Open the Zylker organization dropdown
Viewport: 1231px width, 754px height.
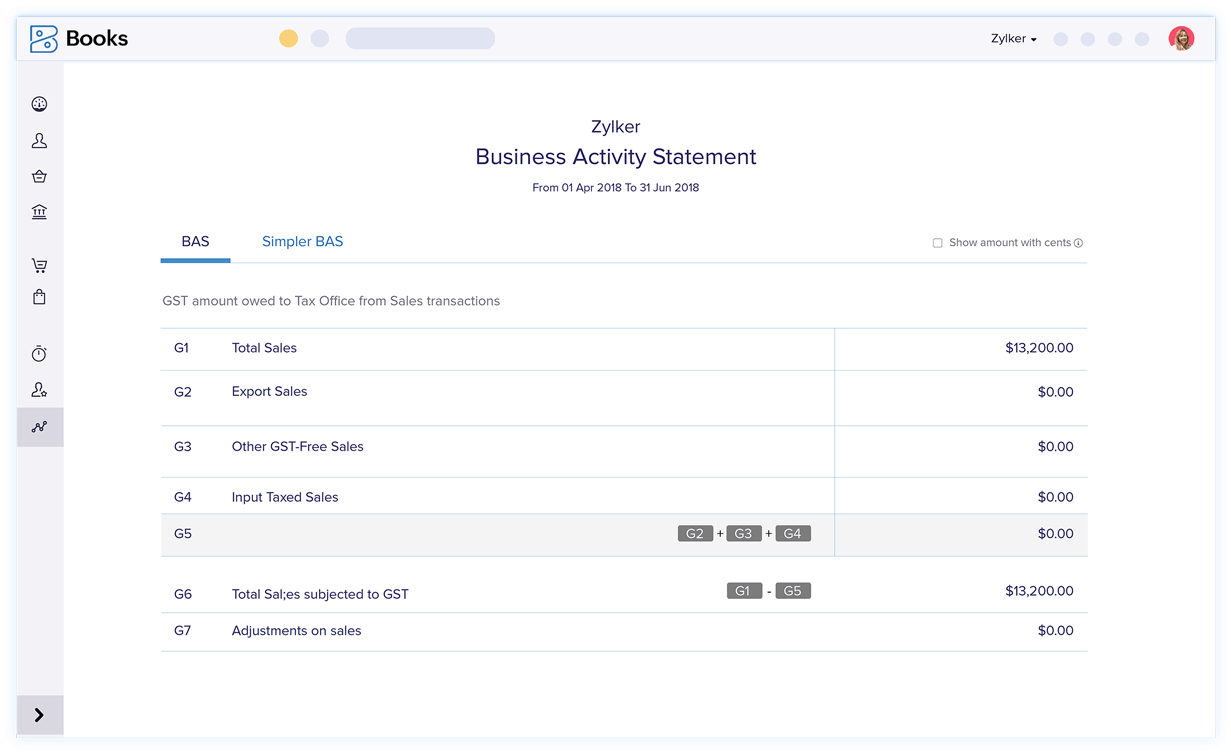click(x=1014, y=39)
